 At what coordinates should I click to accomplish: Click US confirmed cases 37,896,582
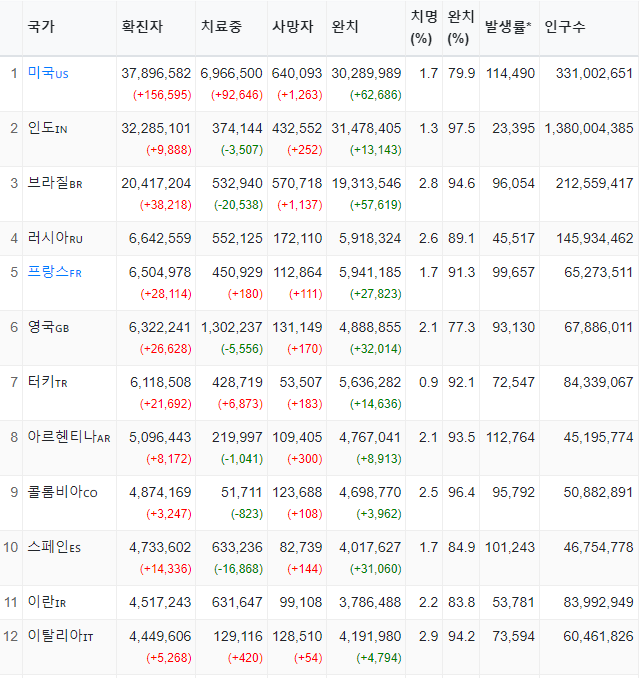tap(156, 73)
